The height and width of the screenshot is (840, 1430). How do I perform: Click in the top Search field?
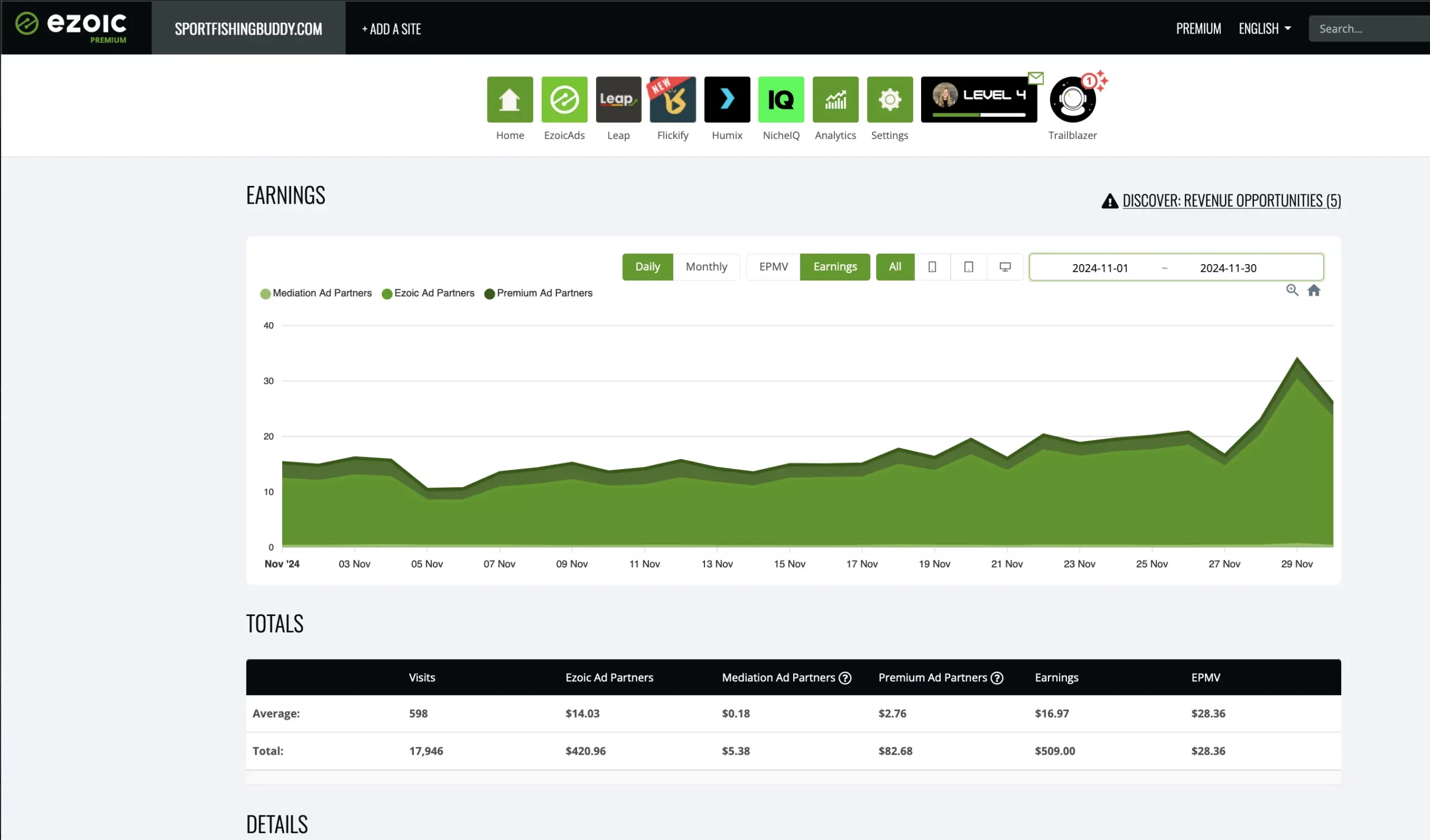[x=1369, y=28]
